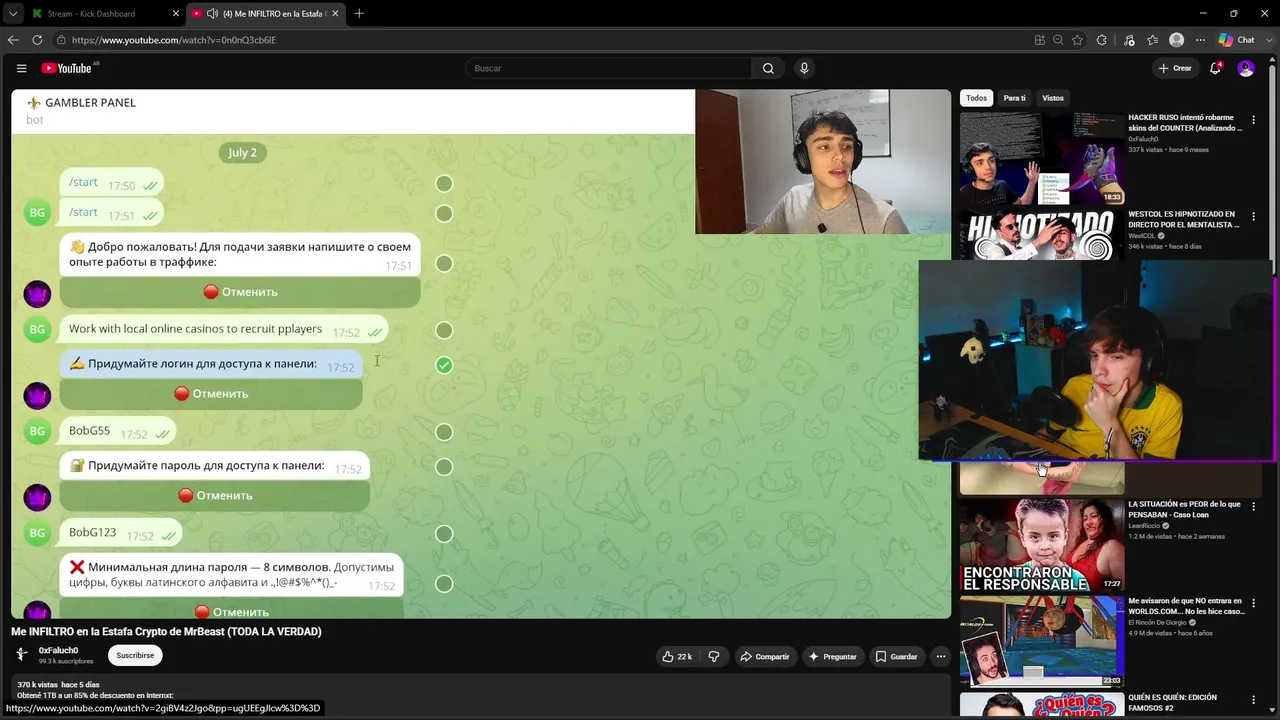Image resolution: width=1280 pixels, height=720 pixels.
Task: Open the Me avisaron de que NO entrara video thumbnail
Action: pos(1042,641)
